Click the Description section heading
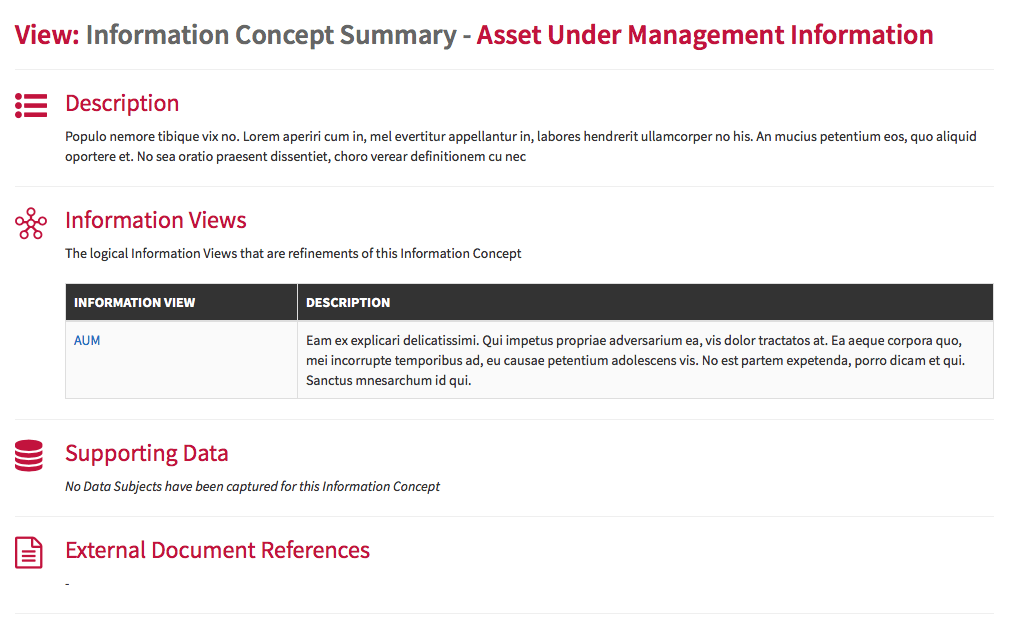Image resolution: width=1009 pixels, height=644 pixels. [122, 103]
